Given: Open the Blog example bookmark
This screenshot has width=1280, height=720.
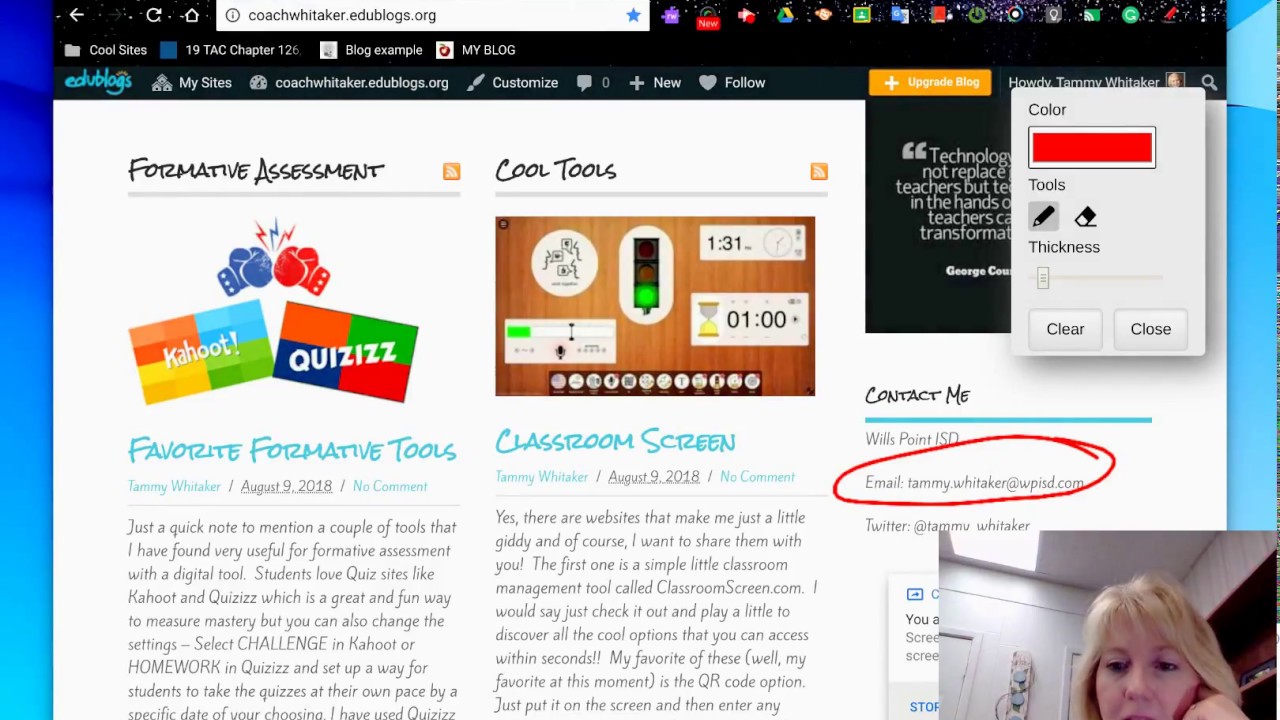Looking at the screenshot, I should [372, 50].
